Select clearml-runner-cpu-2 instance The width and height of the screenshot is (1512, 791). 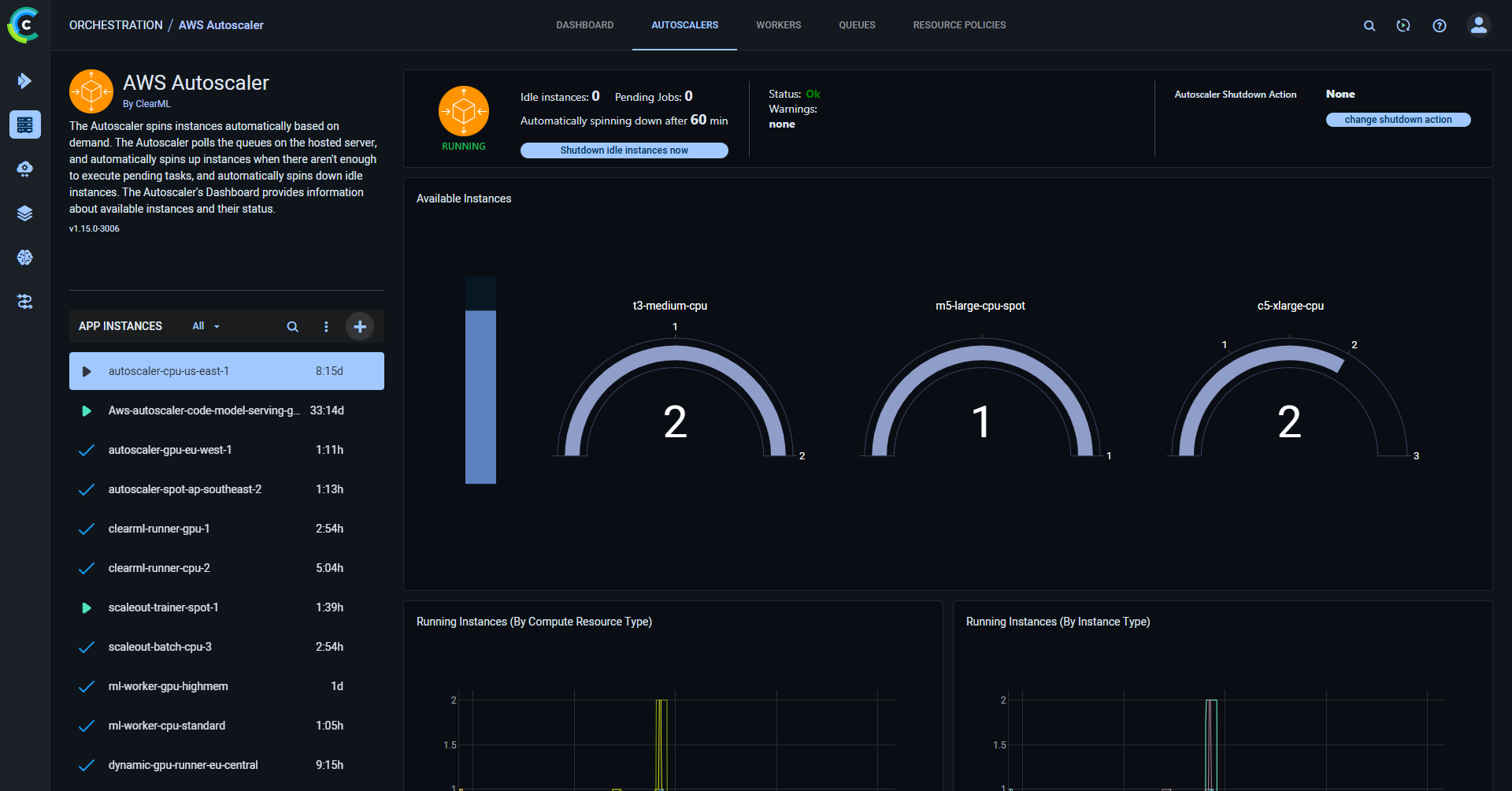(x=227, y=568)
